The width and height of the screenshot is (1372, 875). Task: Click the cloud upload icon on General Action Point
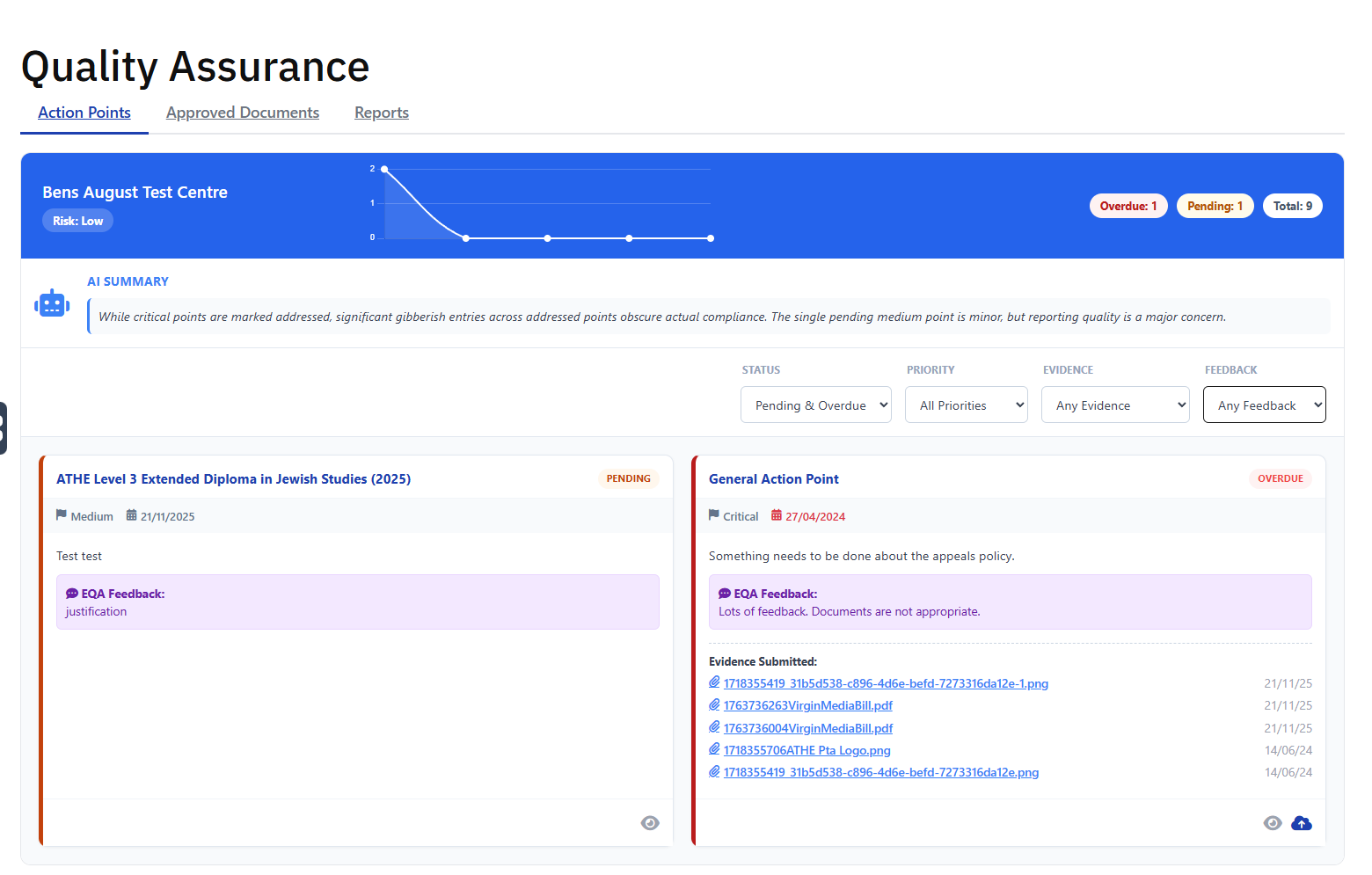(1302, 822)
